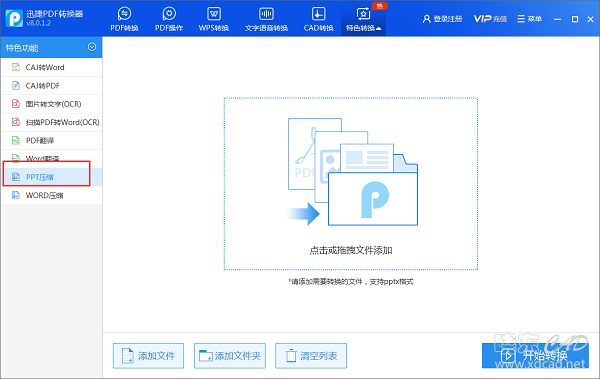Open the 文字语音转换 icon
This screenshot has width=600, height=379.
tap(266, 14)
